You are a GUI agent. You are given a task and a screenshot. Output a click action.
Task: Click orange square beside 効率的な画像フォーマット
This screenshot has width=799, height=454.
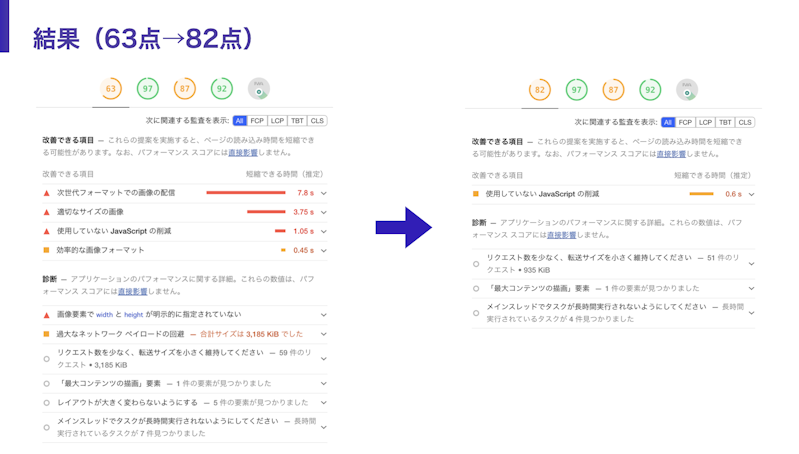point(46,250)
